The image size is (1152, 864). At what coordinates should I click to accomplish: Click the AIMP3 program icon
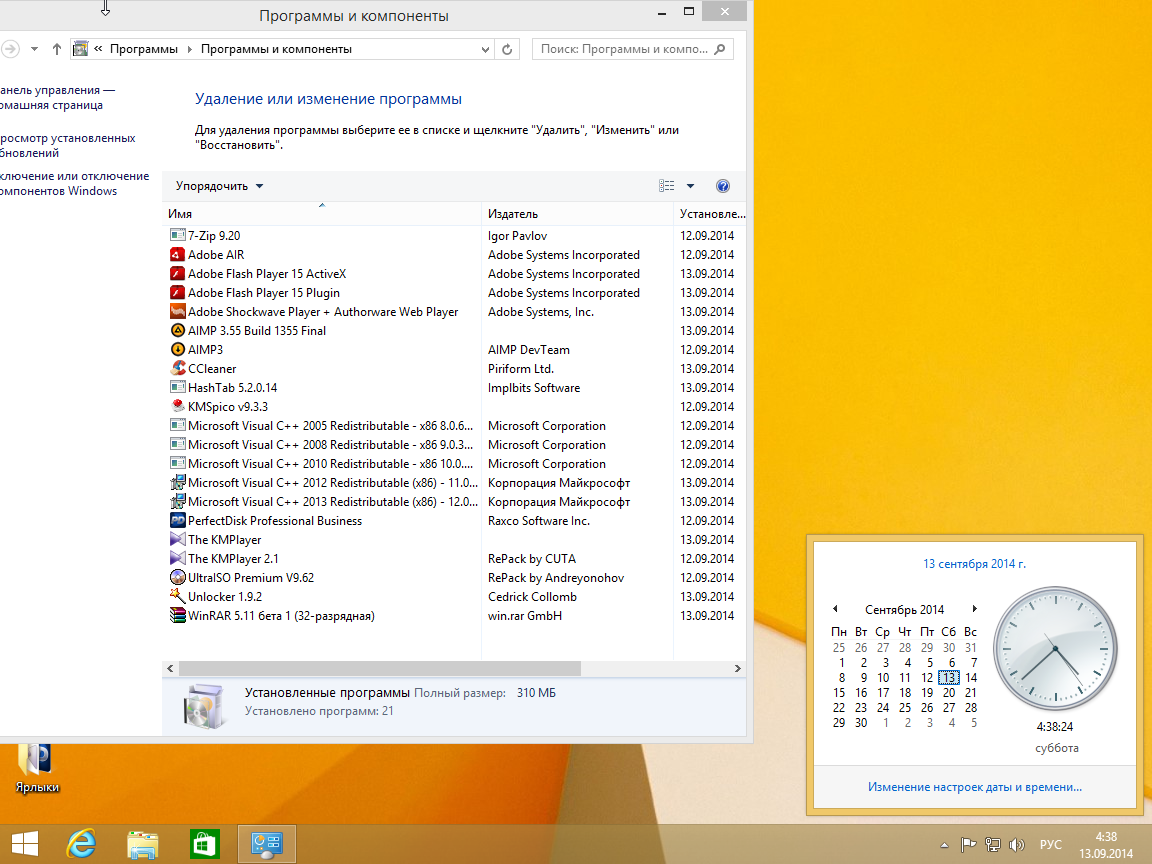(177, 350)
